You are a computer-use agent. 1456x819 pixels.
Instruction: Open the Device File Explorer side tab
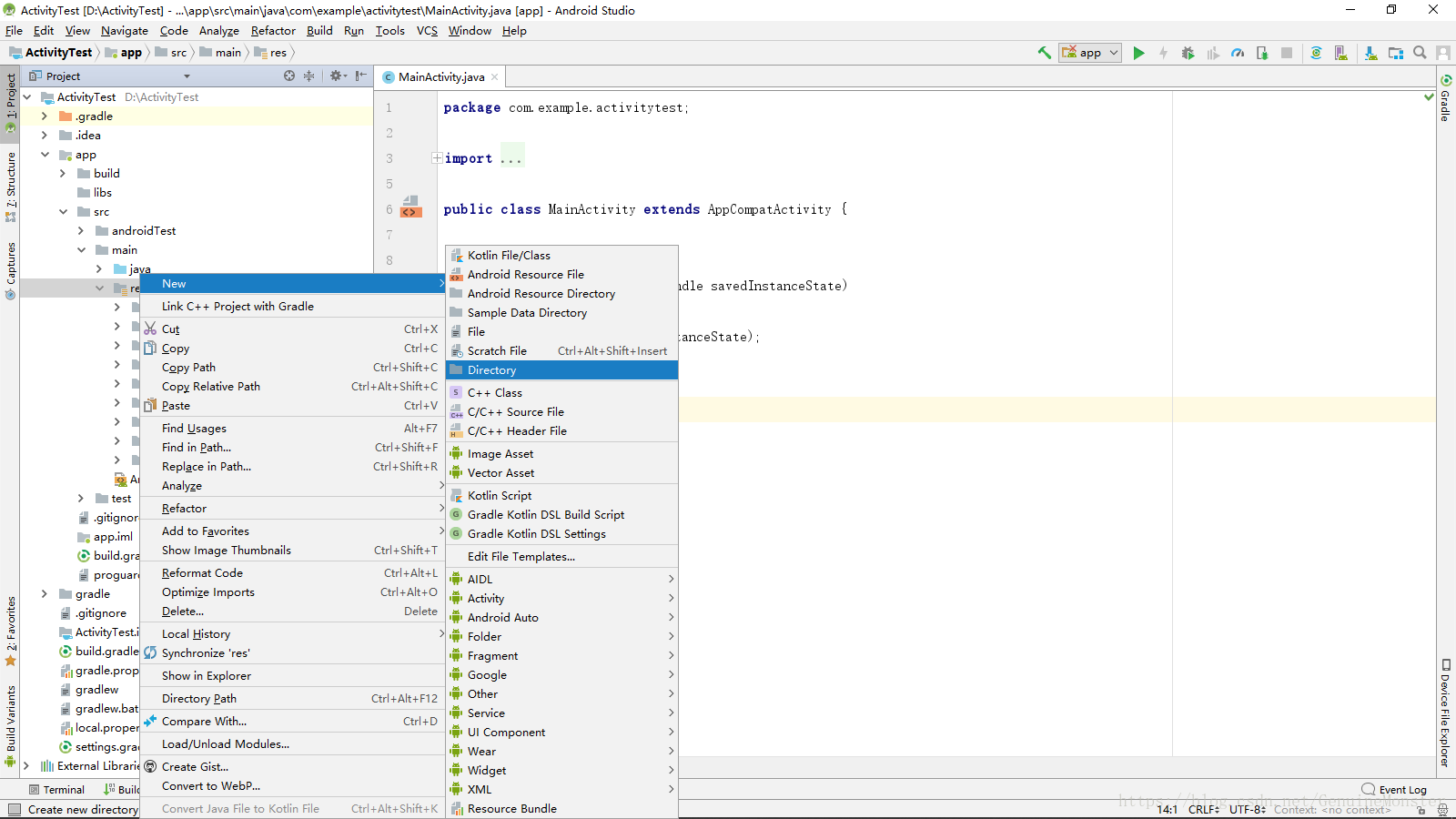[1445, 714]
